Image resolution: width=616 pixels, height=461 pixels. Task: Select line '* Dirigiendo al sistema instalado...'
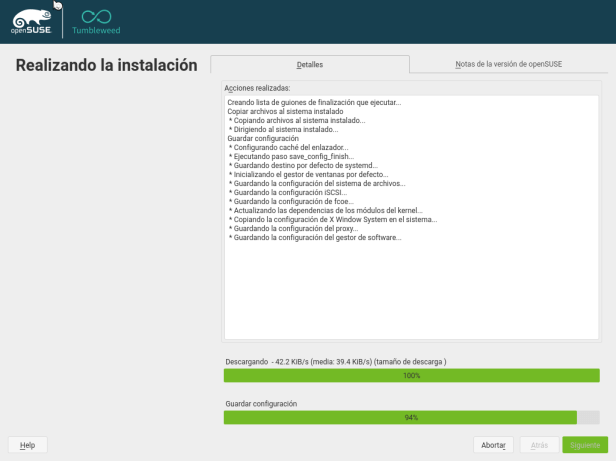pyautogui.click(x=283, y=129)
